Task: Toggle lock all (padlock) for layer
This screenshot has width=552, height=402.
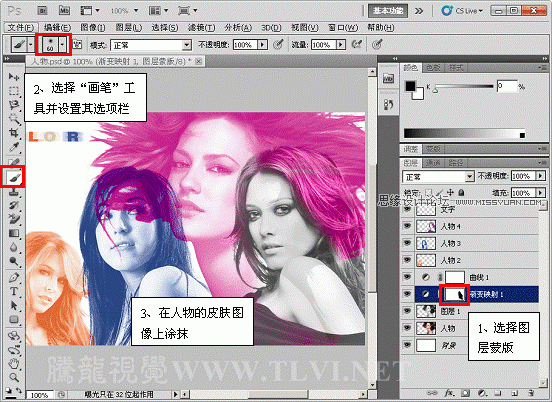Action: pos(462,193)
